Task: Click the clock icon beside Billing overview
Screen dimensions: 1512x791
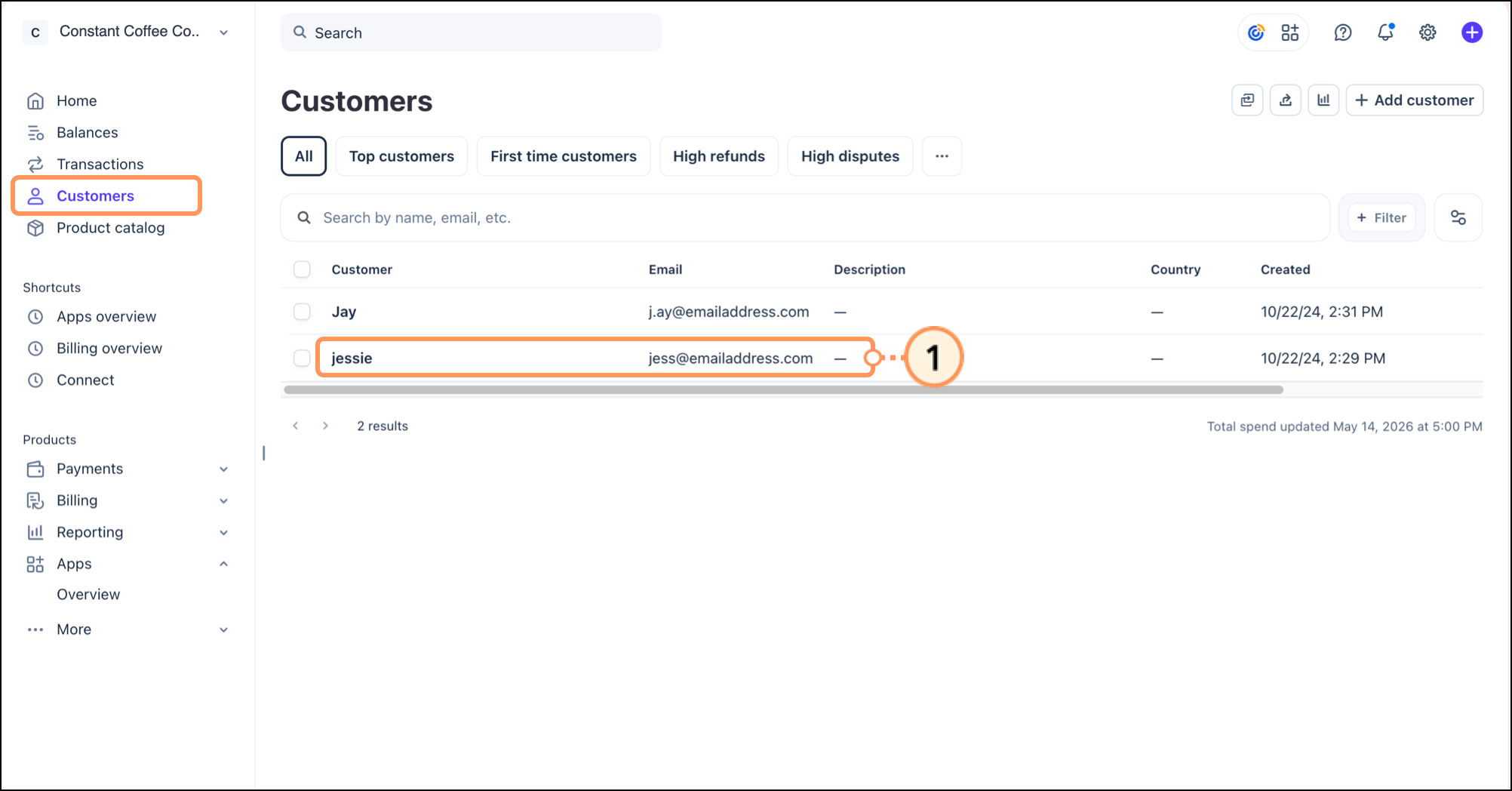Action: click(35, 349)
